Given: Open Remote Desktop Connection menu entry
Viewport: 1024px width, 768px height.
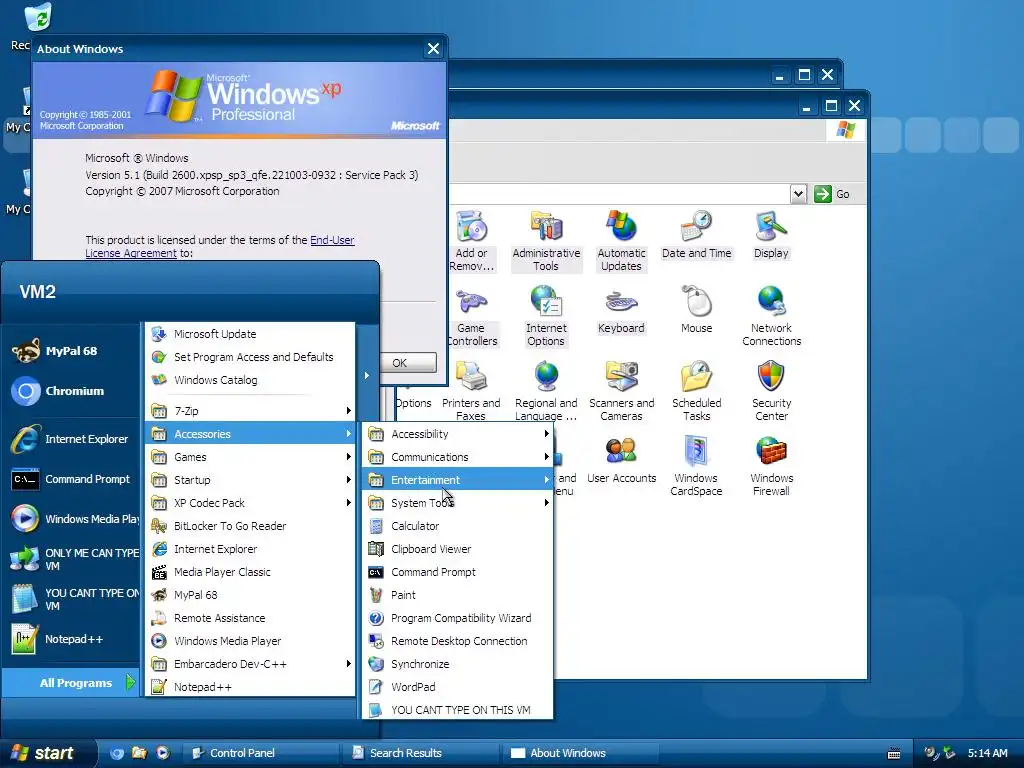Looking at the screenshot, I should point(458,641).
